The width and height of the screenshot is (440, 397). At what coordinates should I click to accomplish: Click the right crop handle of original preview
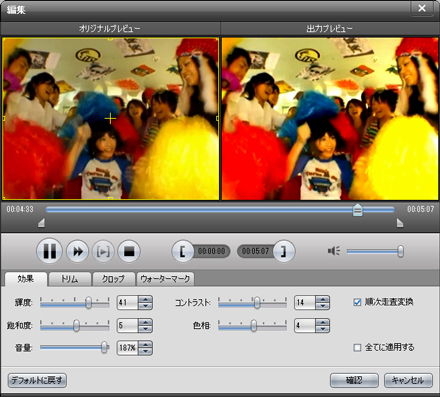point(217,118)
